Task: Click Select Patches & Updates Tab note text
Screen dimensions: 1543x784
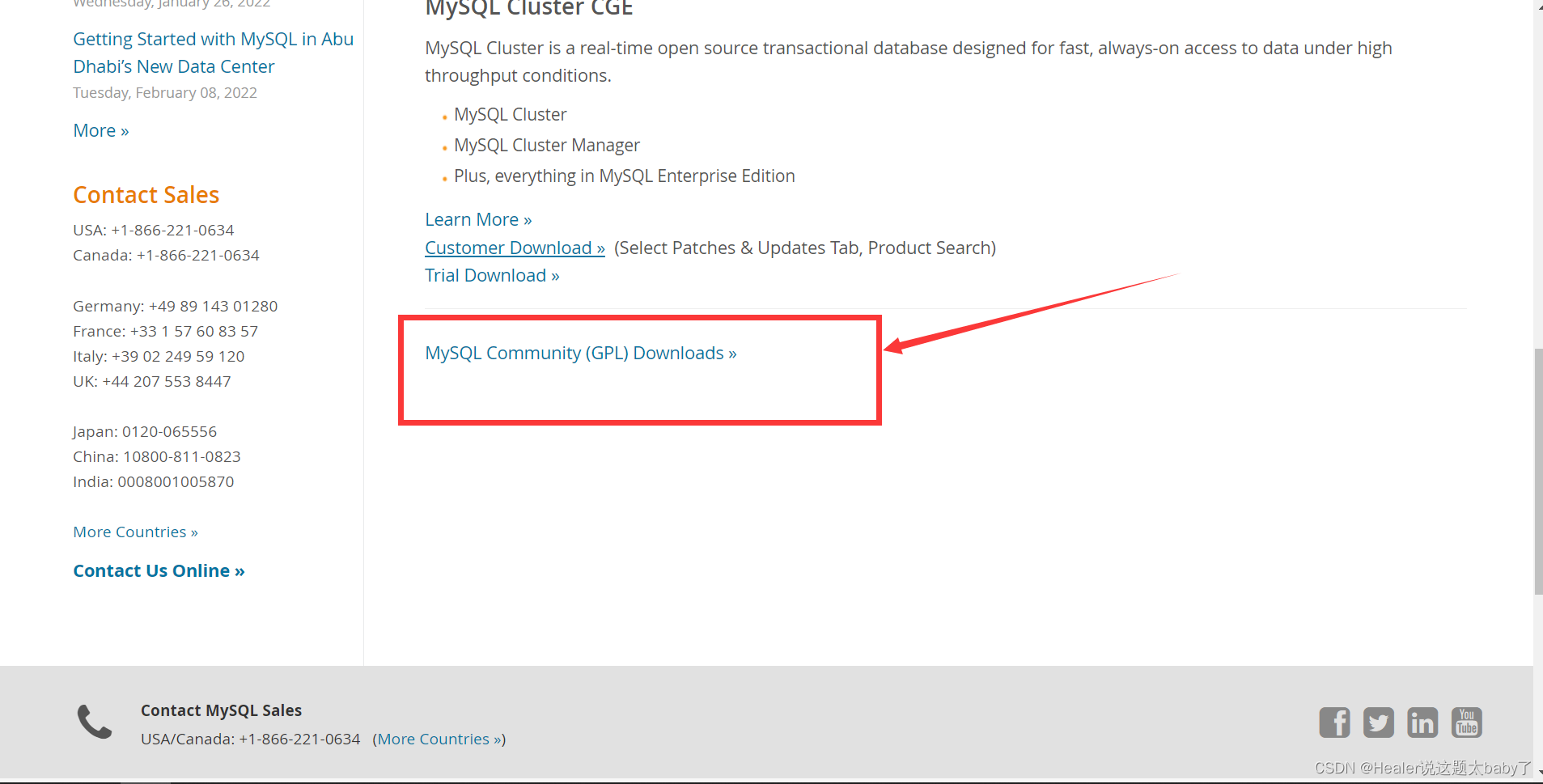Action: [805, 248]
